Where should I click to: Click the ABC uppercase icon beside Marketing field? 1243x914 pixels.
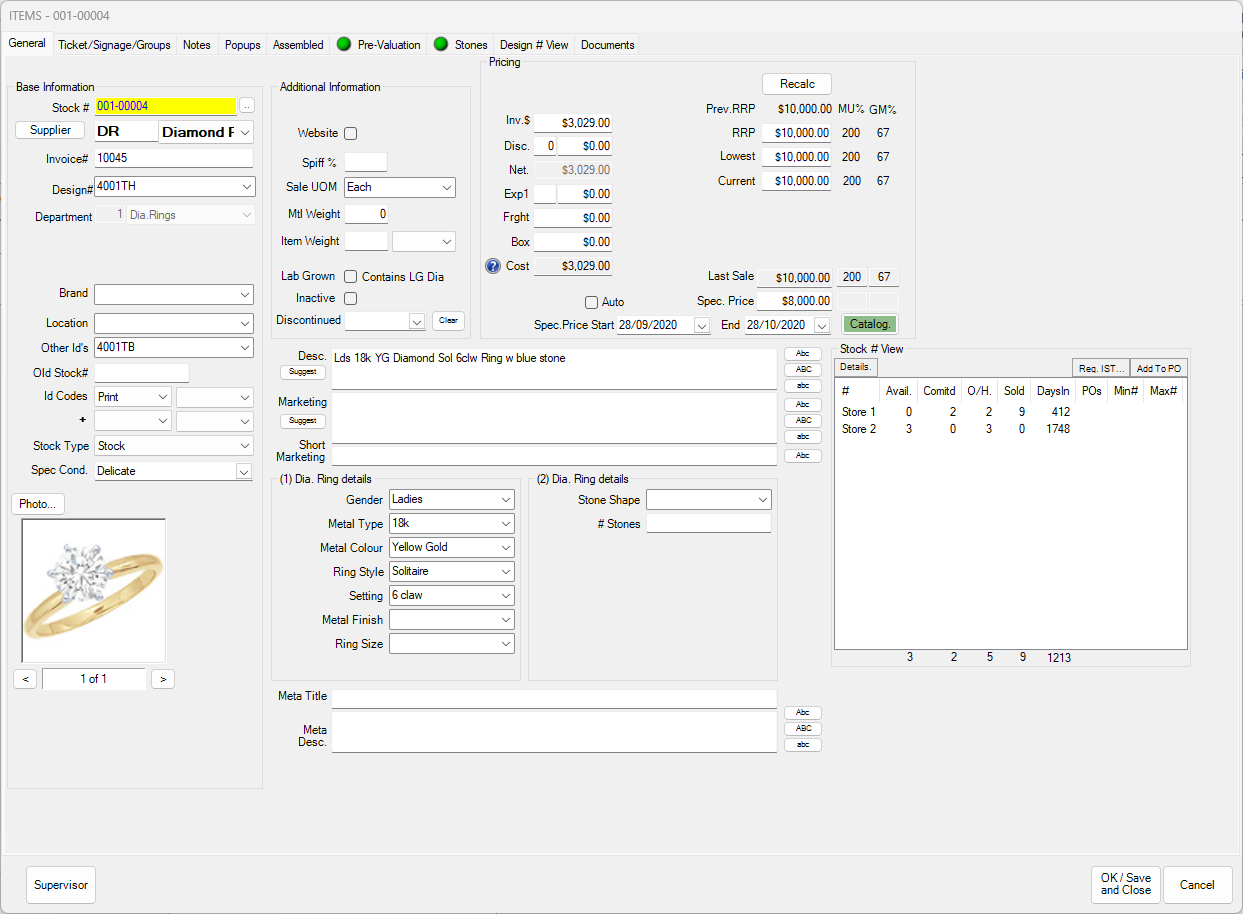tap(802, 420)
